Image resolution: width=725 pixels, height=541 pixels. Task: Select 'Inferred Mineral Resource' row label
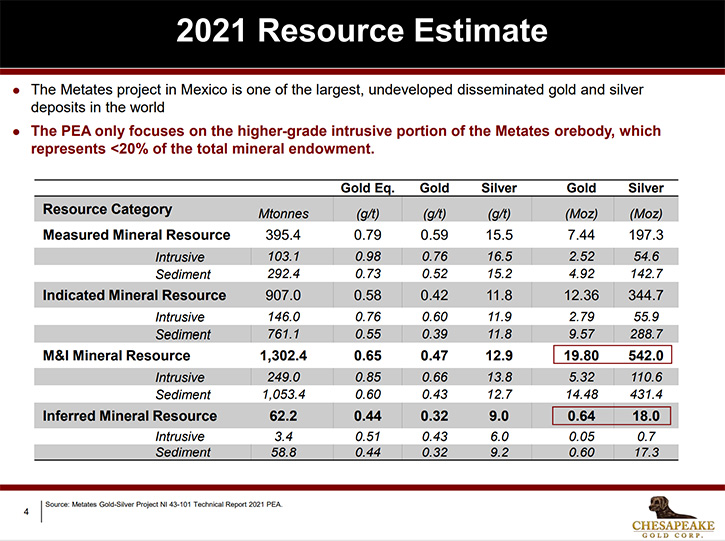pyautogui.click(x=130, y=416)
